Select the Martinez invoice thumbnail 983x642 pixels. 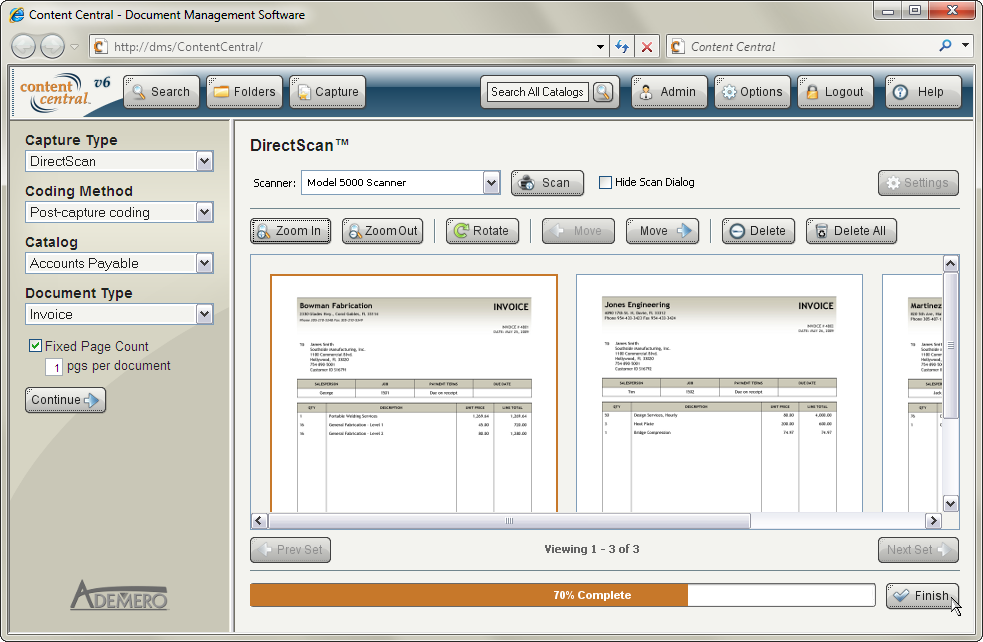912,393
